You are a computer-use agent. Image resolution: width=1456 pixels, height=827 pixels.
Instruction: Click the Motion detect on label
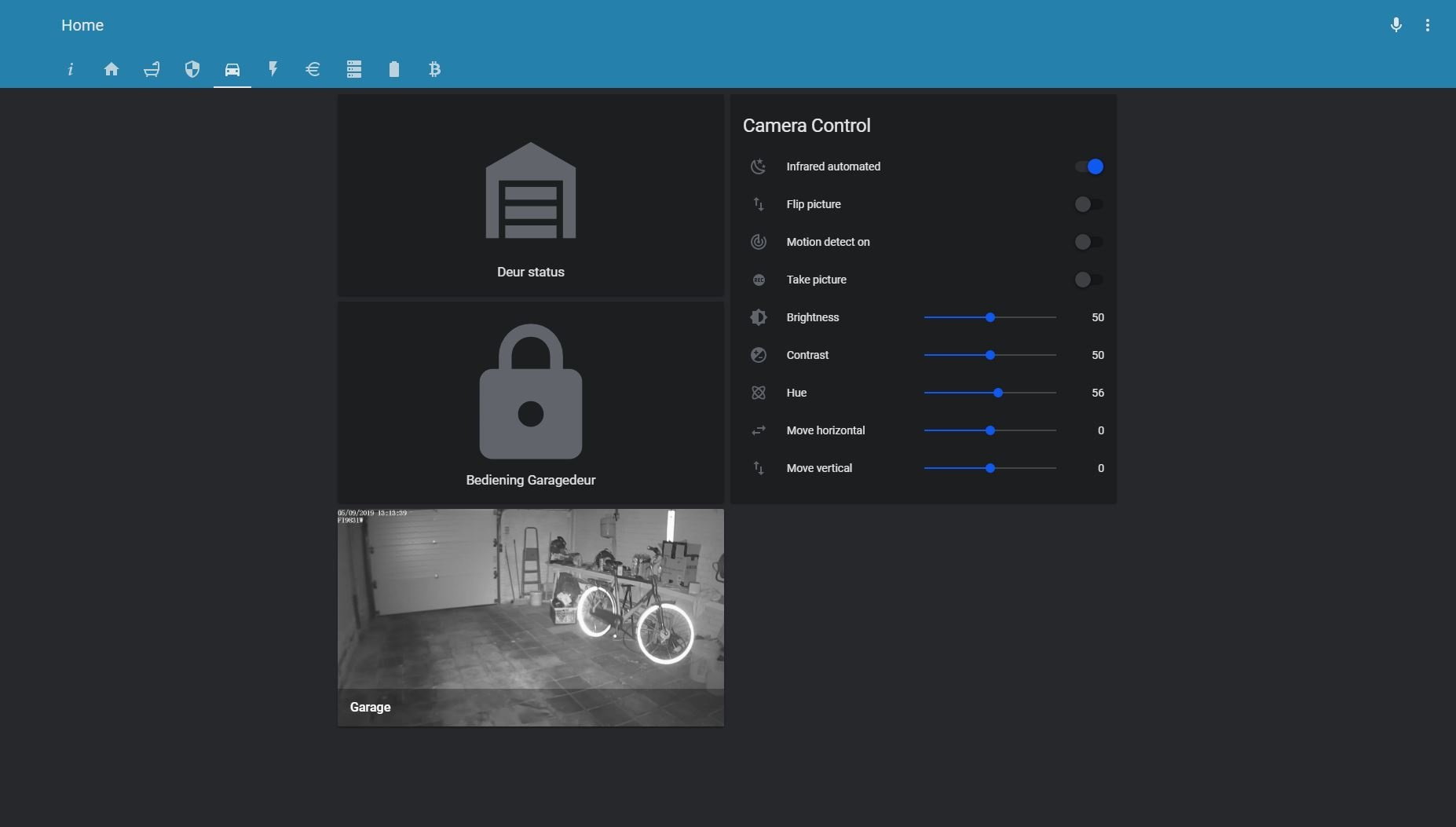point(829,242)
